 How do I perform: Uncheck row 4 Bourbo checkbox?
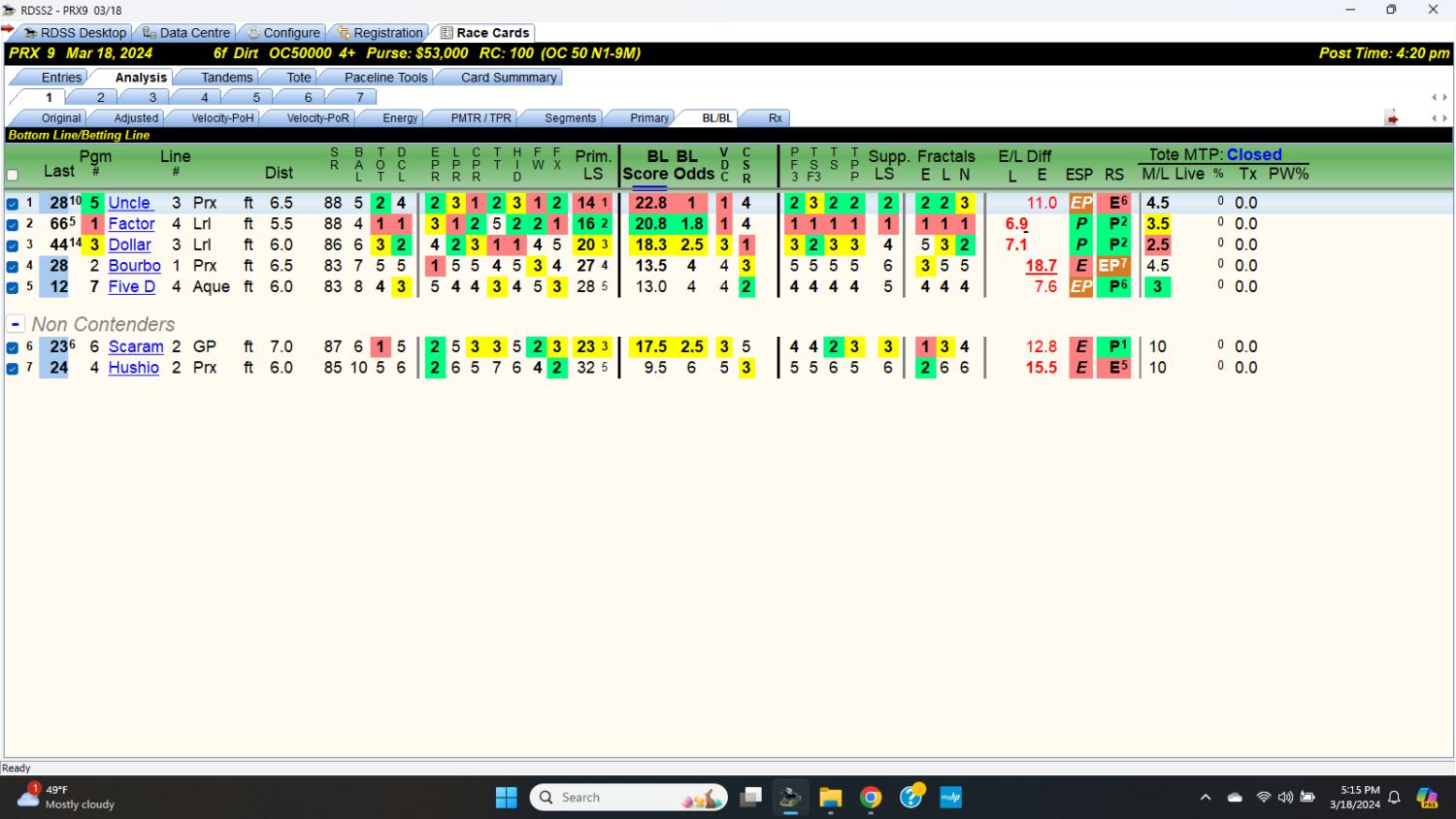[13, 266]
